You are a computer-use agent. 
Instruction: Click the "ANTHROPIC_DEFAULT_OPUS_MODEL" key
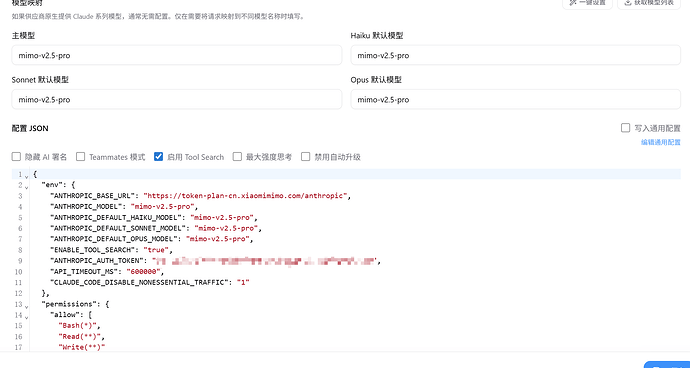114,239
